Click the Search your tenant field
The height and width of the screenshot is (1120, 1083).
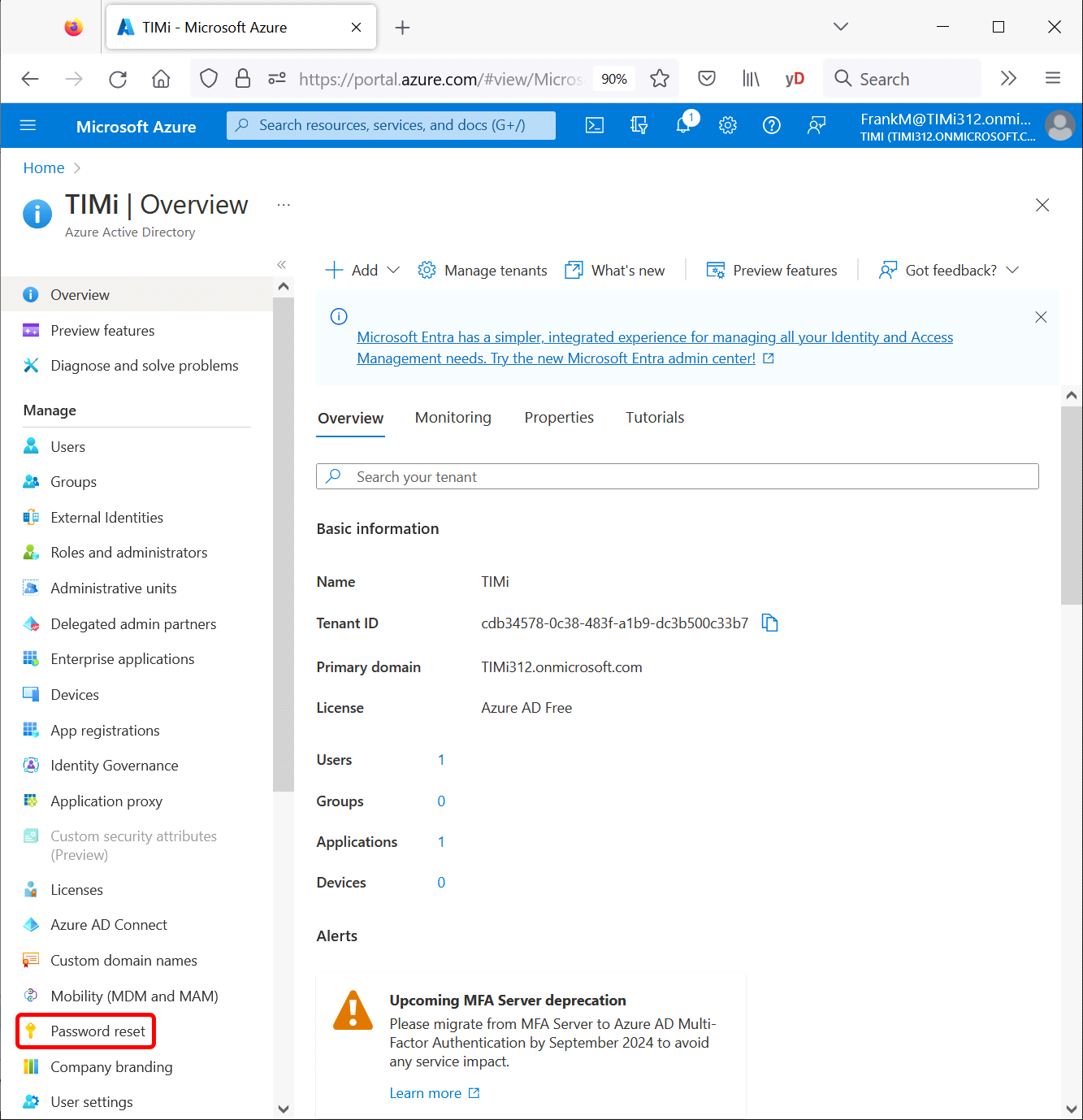(678, 476)
